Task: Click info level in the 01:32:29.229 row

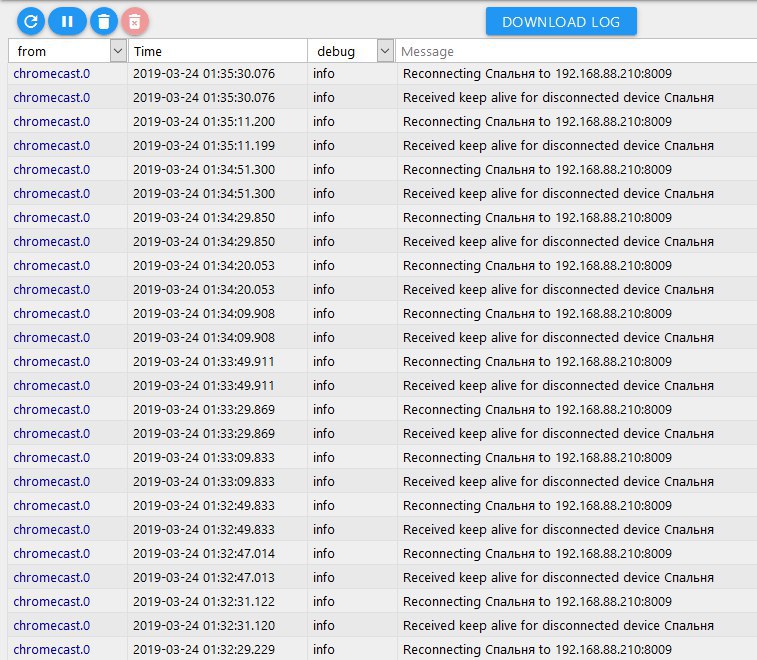Action: [323, 649]
